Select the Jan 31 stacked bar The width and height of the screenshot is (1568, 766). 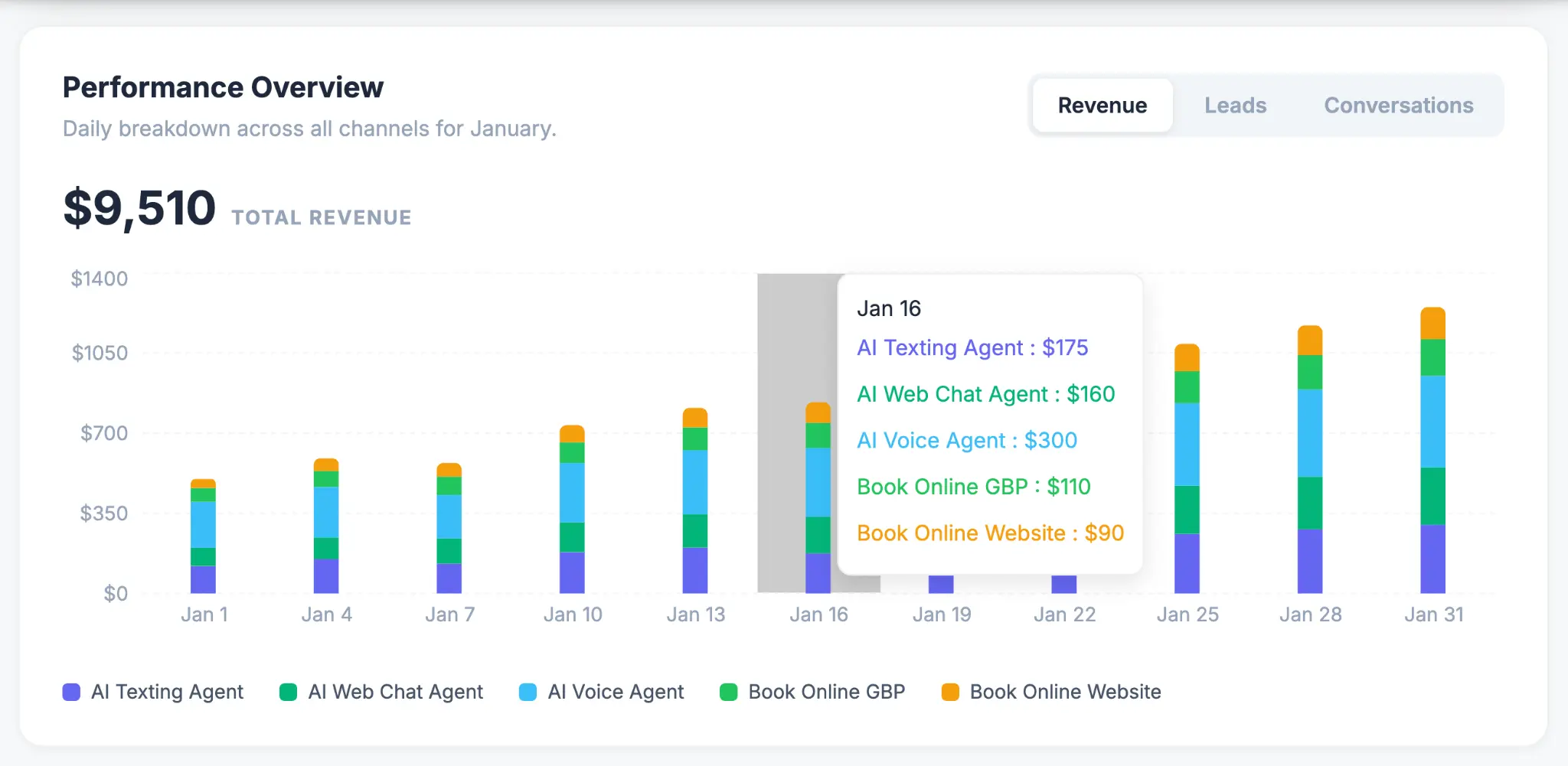click(x=1432, y=450)
